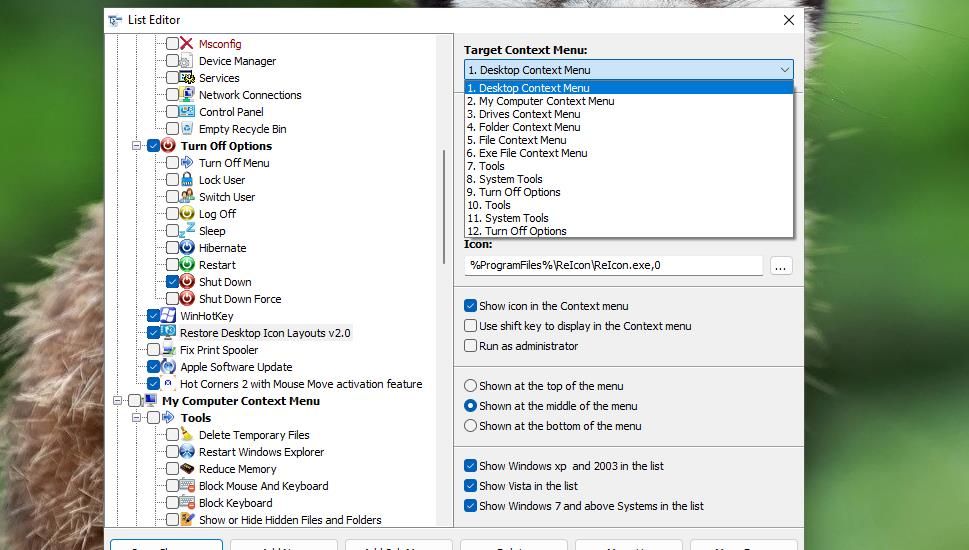Viewport: 969px width, 550px height.
Task: Click the Delete Temporary Files broom icon
Action: click(187, 435)
